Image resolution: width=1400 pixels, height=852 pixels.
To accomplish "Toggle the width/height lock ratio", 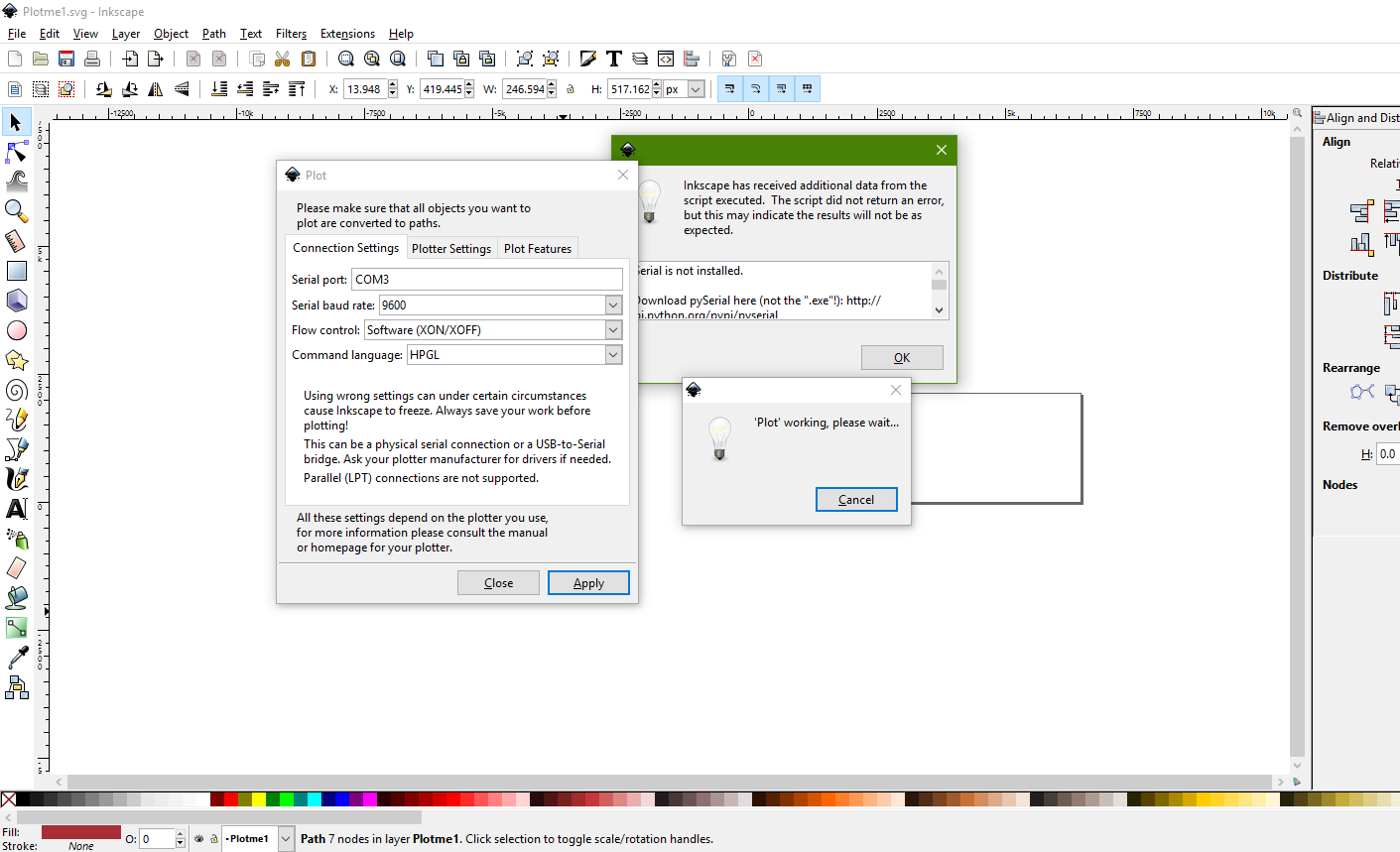I will click(x=571, y=89).
